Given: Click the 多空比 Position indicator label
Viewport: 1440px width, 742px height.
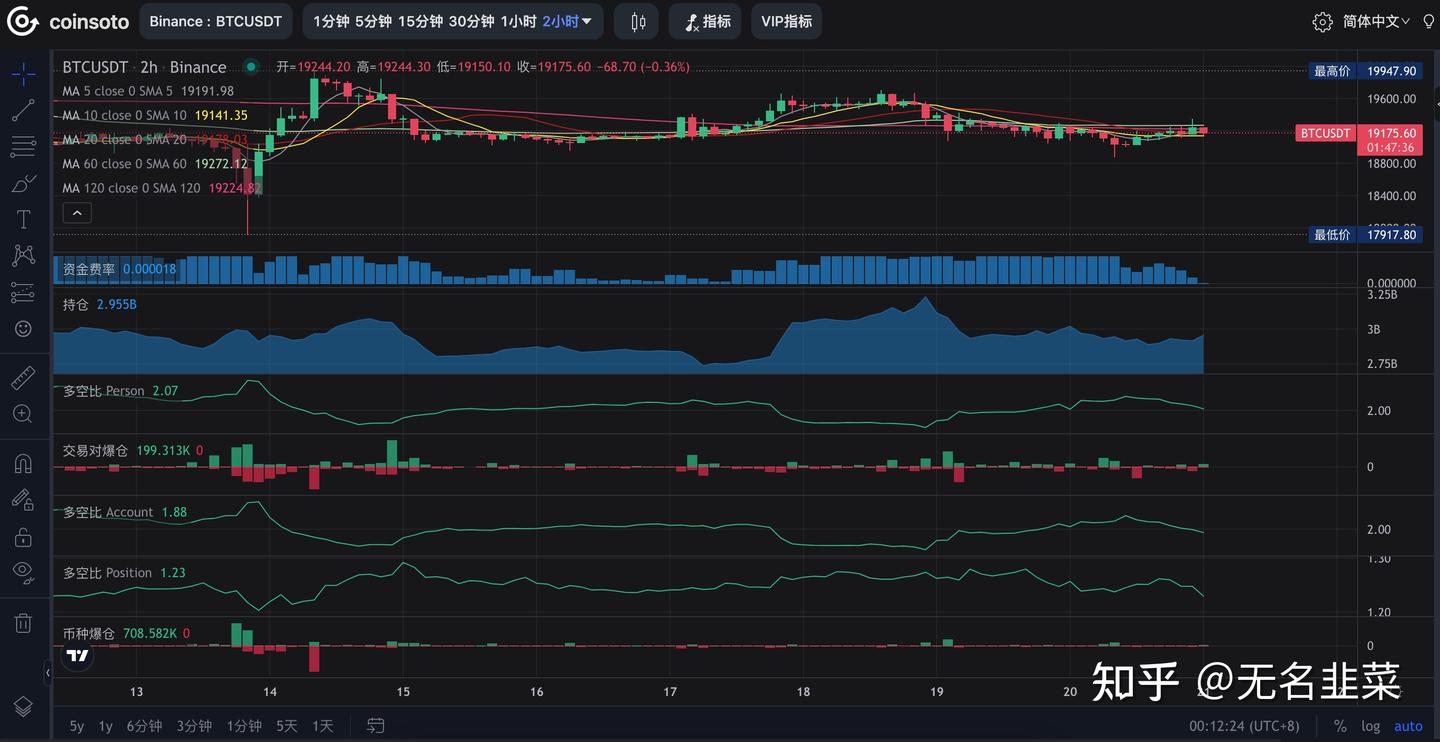Looking at the screenshot, I should [x=107, y=573].
